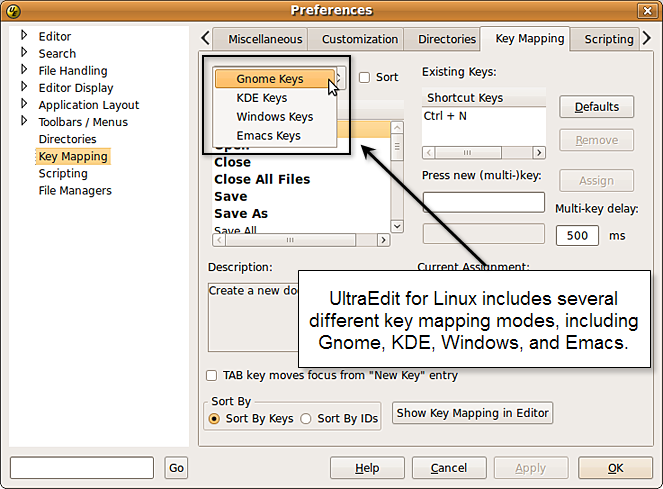663x489 pixels.
Task: Expand the Editor Display tree node
Action: pyautogui.click(x=24, y=87)
